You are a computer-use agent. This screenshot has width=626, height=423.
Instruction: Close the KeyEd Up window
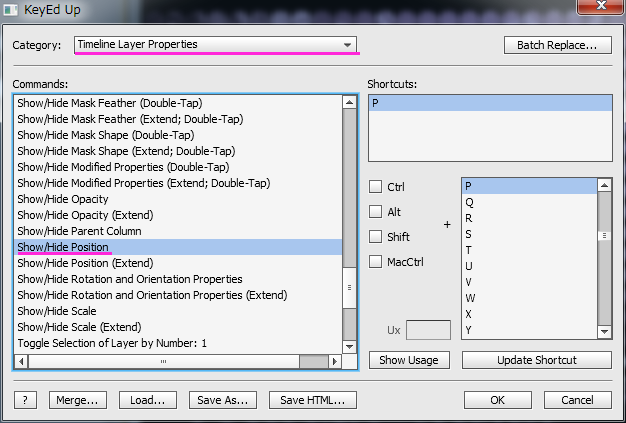tap(601, 6)
